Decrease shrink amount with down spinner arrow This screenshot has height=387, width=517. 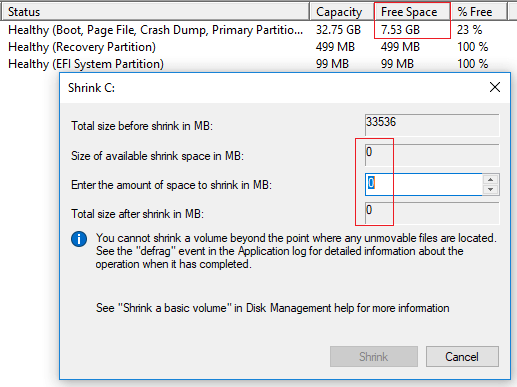coord(490,189)
